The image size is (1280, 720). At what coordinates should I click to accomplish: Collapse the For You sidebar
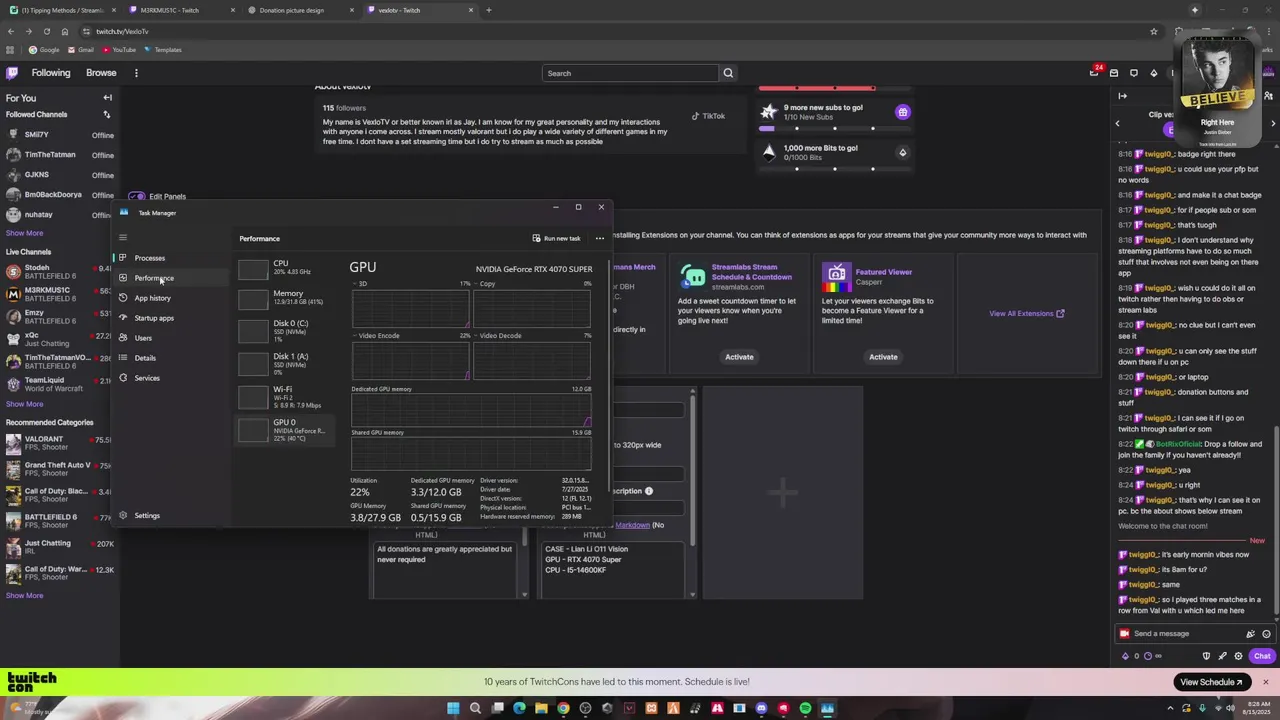pos(107,98)
